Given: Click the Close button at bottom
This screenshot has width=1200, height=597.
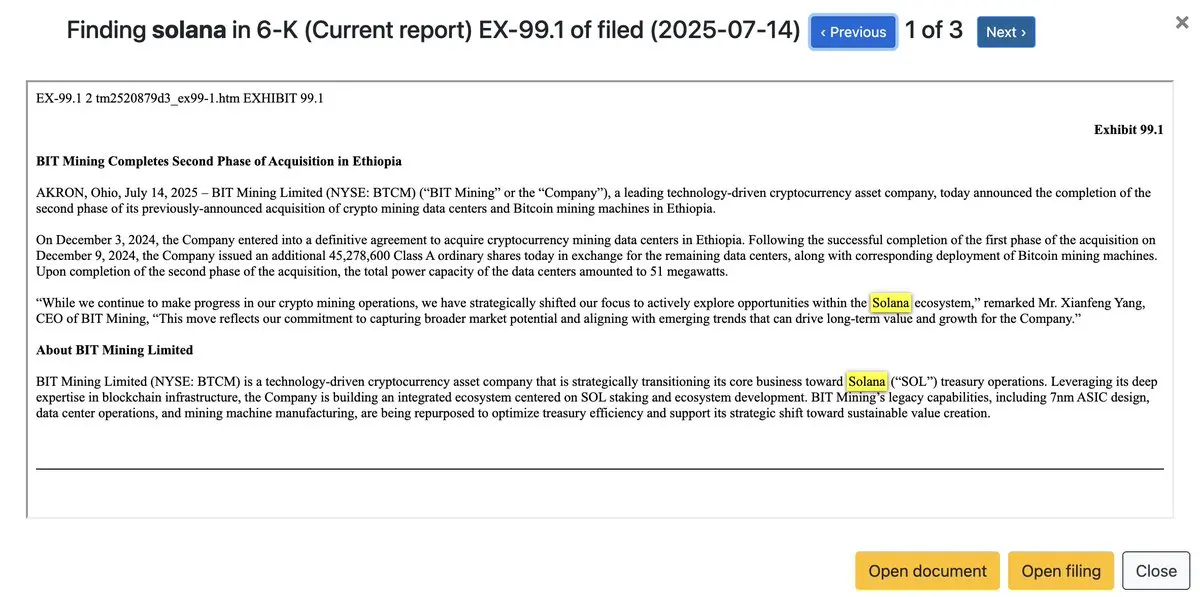Looking at the screenshot, I should click(x=1156, y=571).
